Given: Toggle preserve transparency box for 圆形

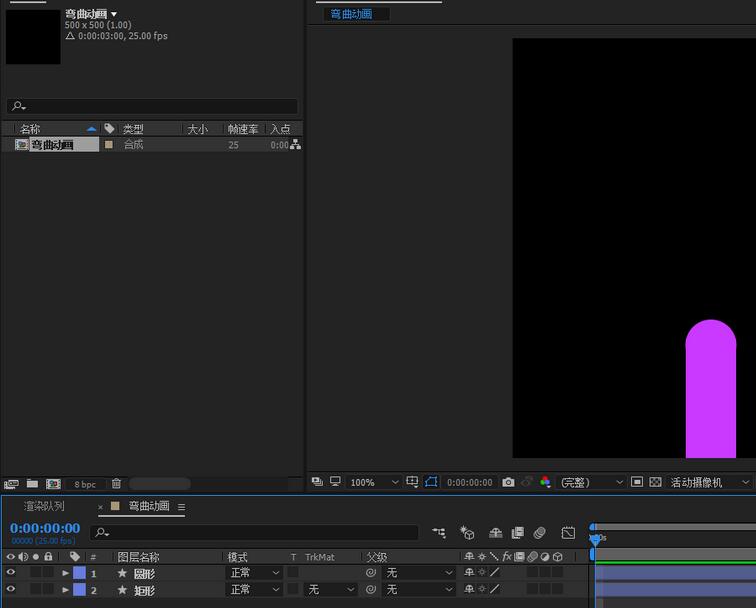Looking at the screenshot, I should click(293, 573).
